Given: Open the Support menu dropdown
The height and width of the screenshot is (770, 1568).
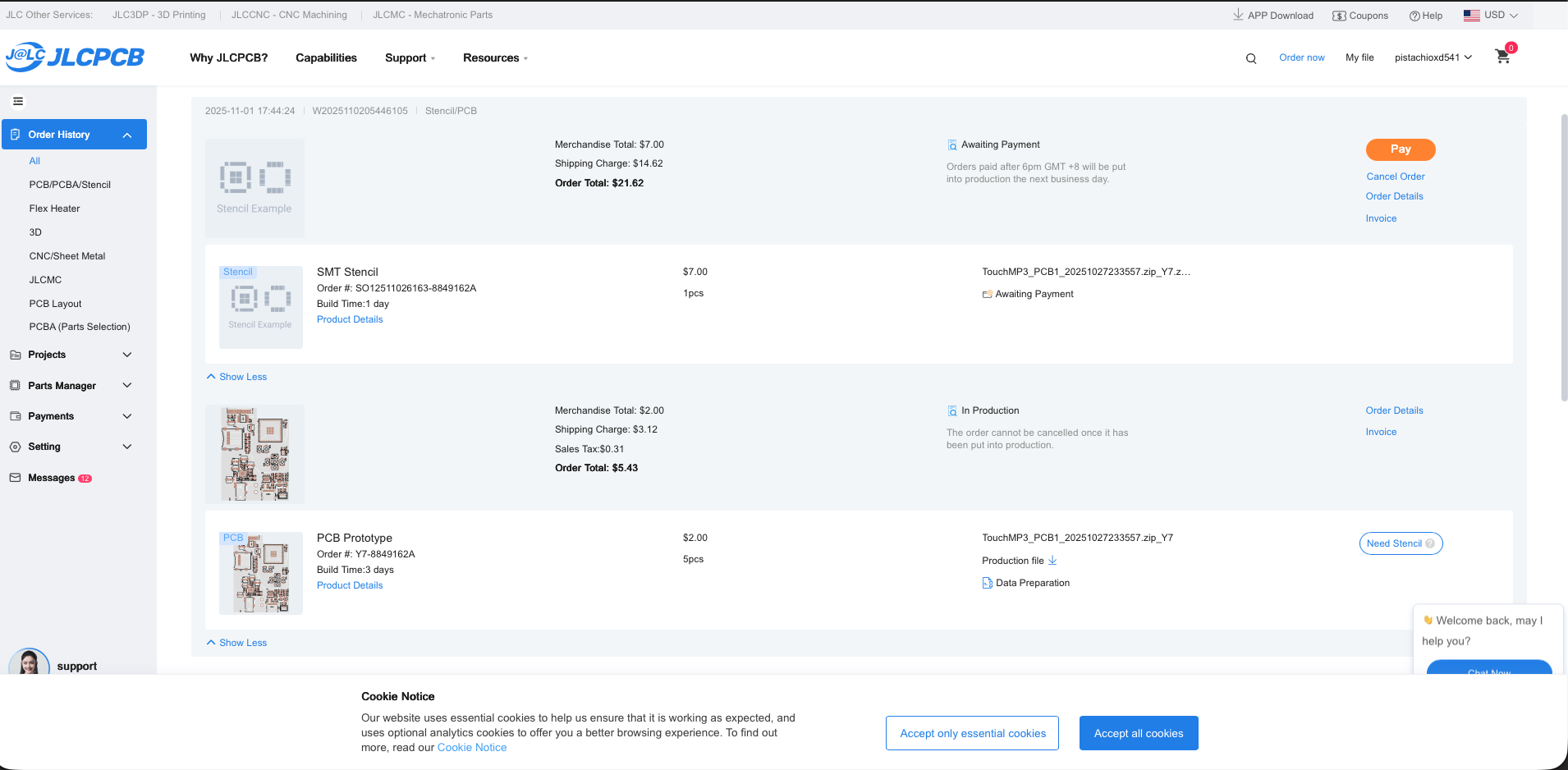Looking at the screenshot, I should (x=410, y=57).
